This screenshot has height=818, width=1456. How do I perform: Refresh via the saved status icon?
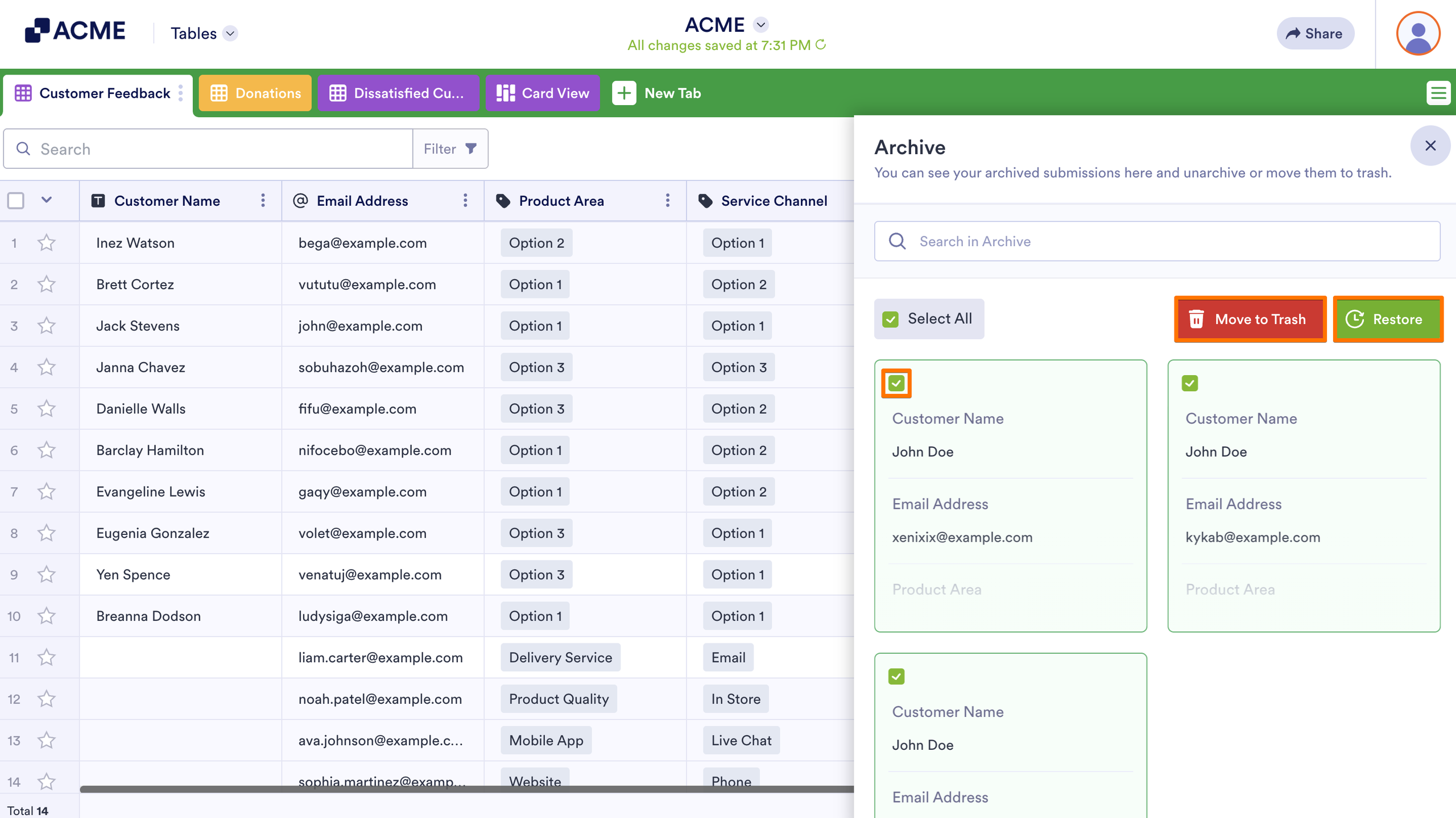[x=821, y=44]
